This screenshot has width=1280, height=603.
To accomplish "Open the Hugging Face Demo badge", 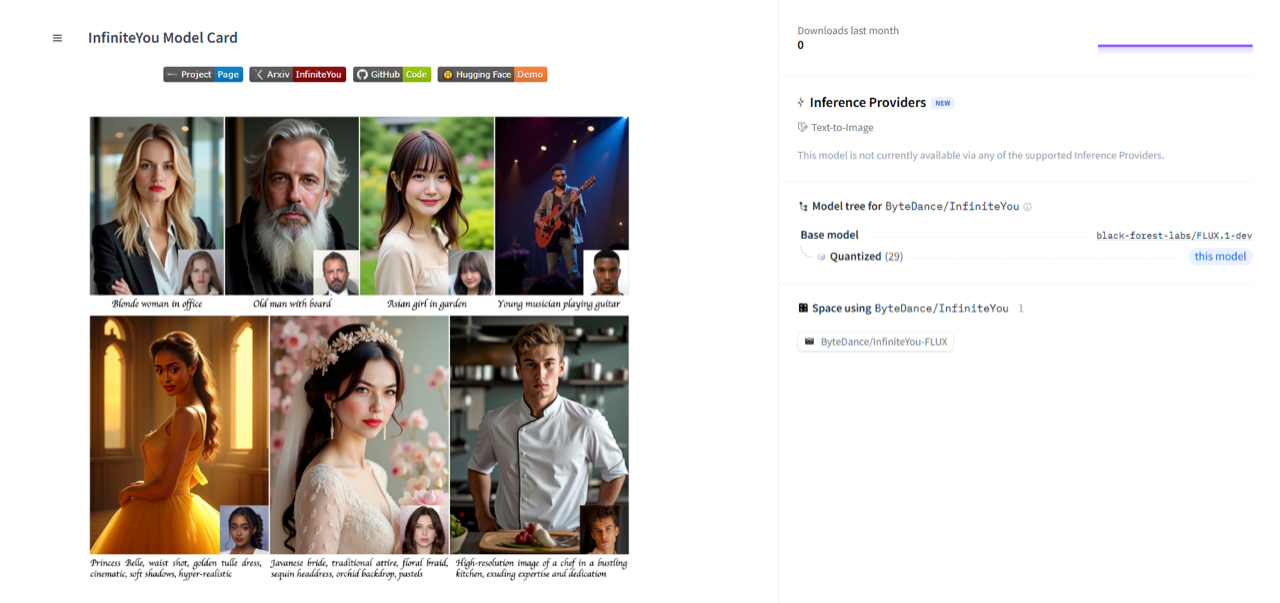I will pos(492,74).
